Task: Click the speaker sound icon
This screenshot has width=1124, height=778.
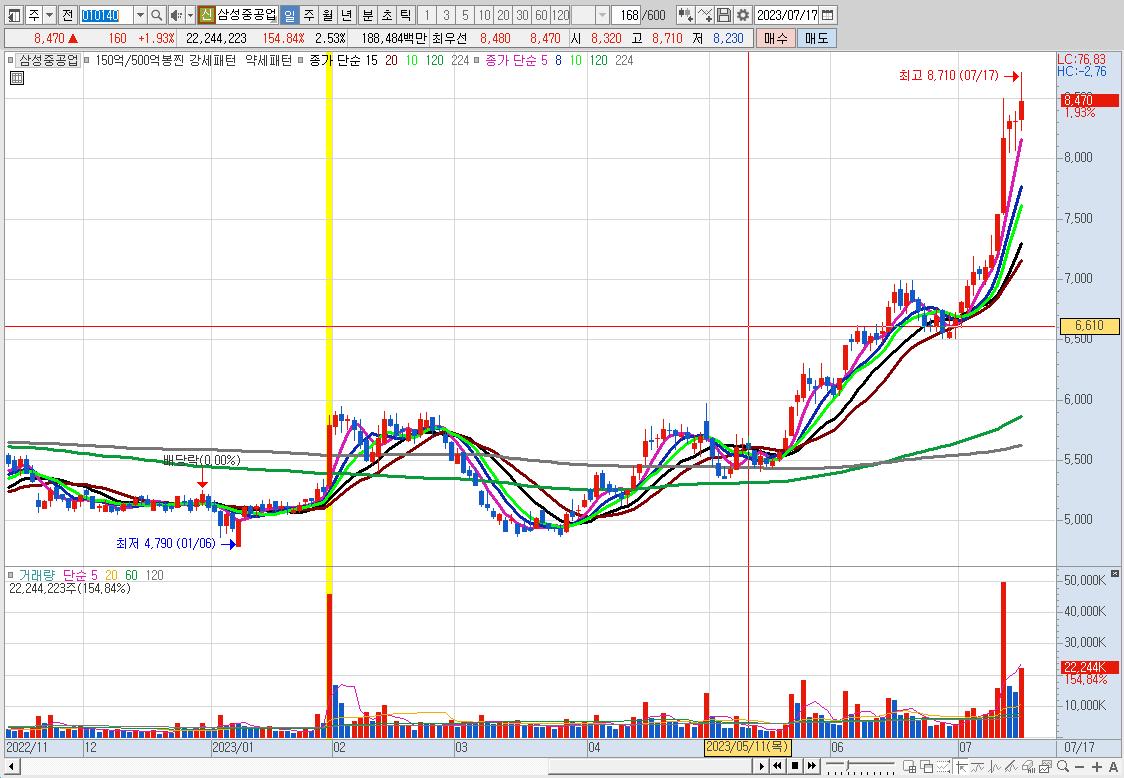Action: 176,14
